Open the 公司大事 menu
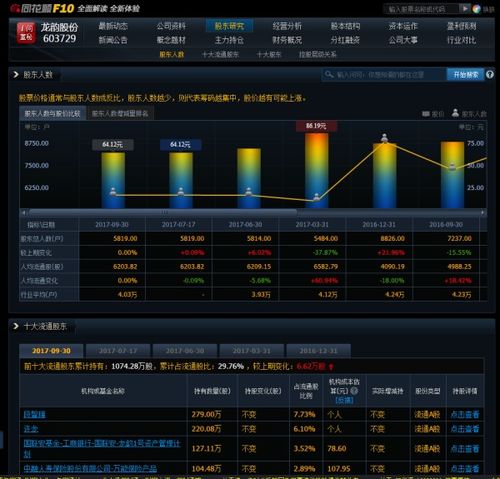500x479 pixels. point(403,40)
